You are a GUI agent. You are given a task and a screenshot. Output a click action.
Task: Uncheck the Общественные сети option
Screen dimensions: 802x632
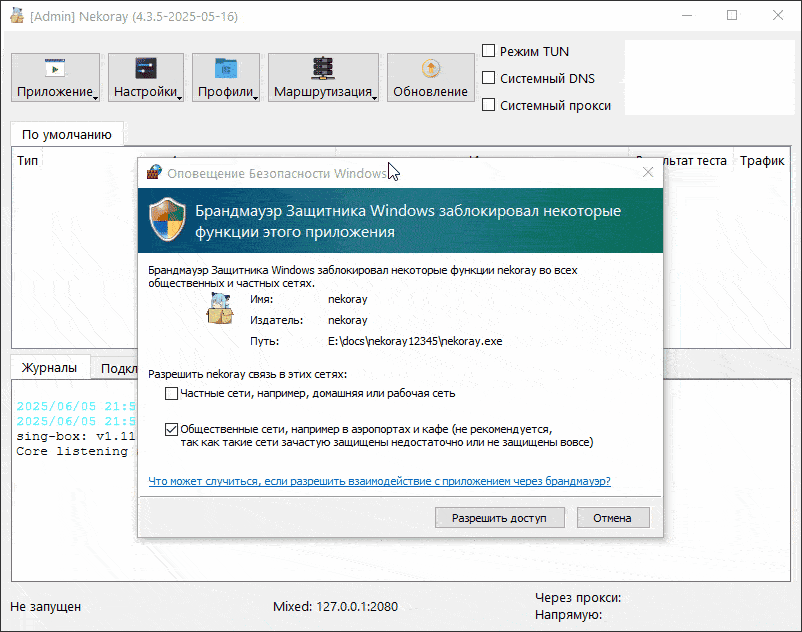click(172, 428)
